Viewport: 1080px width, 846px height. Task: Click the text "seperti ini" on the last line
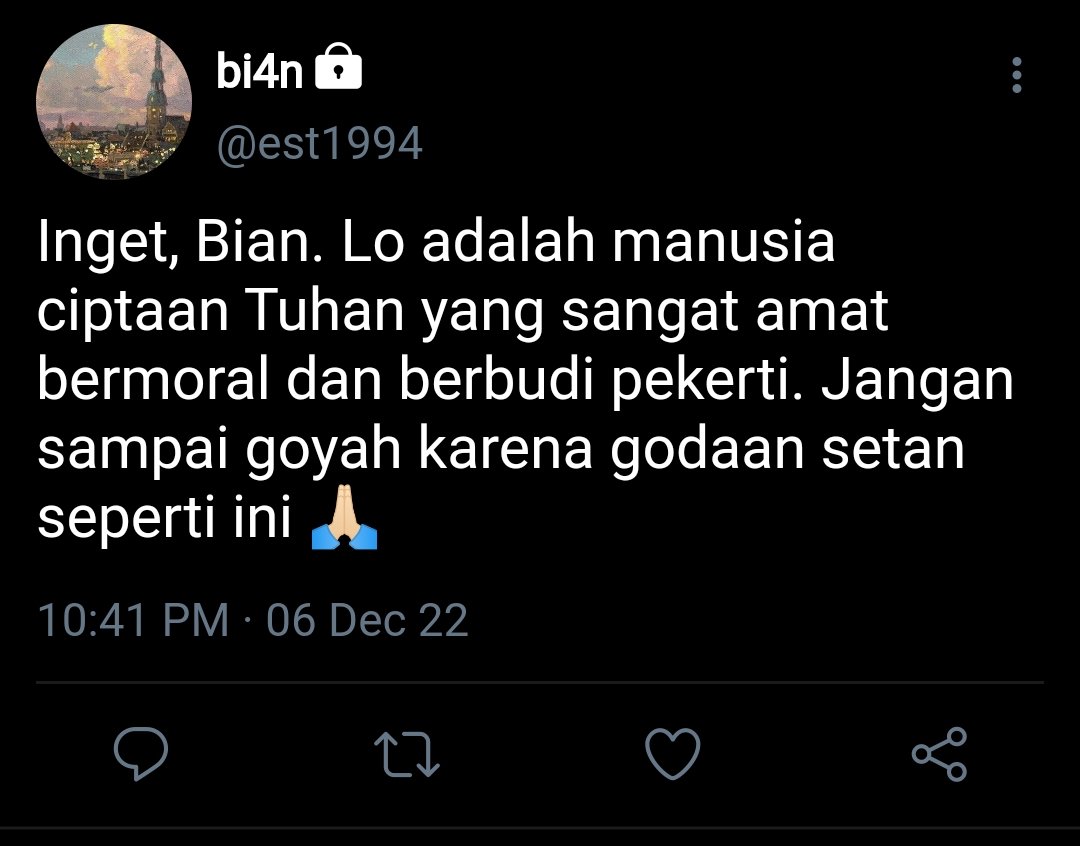pyautogui.click(x=165, y=519)
